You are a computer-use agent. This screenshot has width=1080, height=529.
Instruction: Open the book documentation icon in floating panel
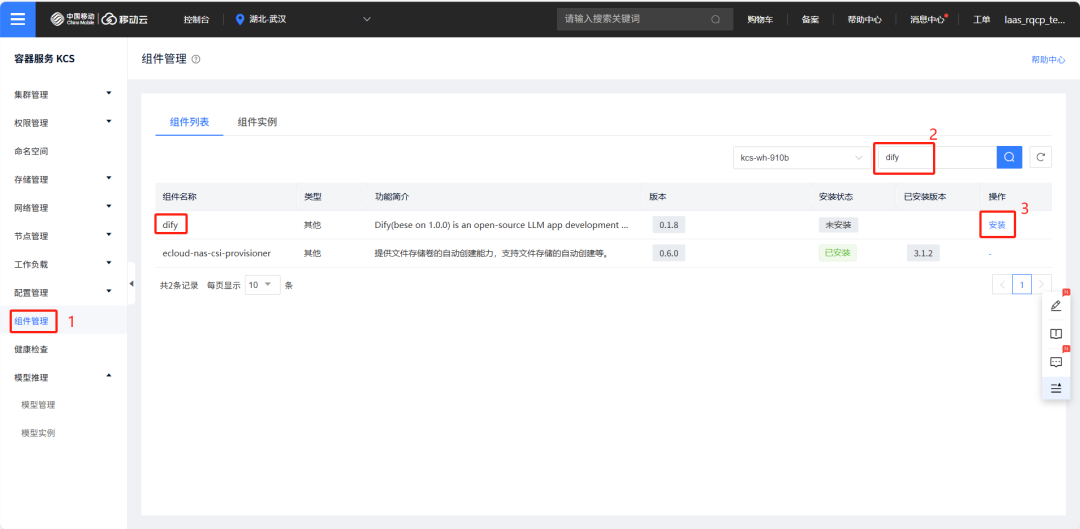point(1056,334)
